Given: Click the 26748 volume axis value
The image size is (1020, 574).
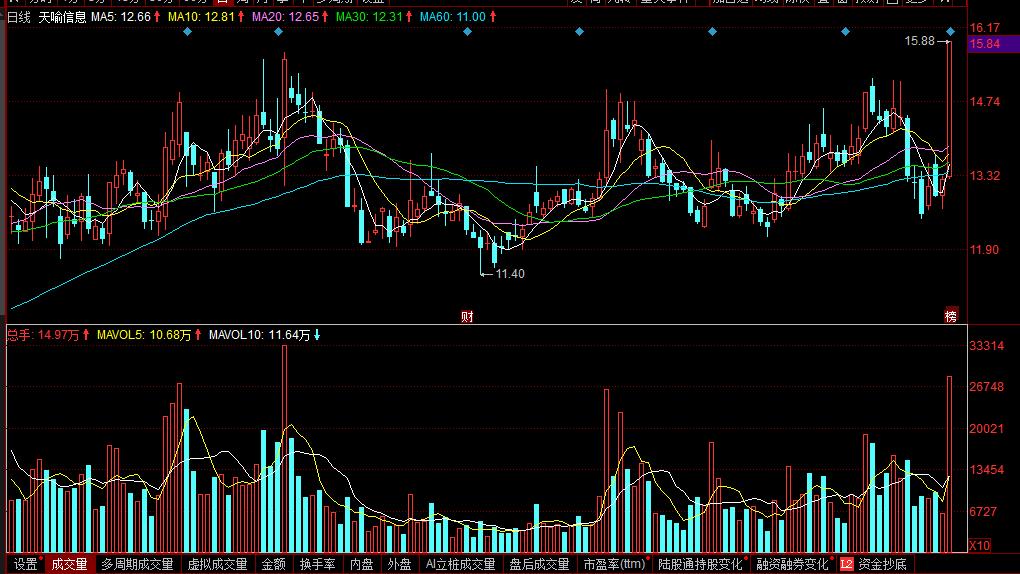Looking at the screenshot, I should (986, 387).
